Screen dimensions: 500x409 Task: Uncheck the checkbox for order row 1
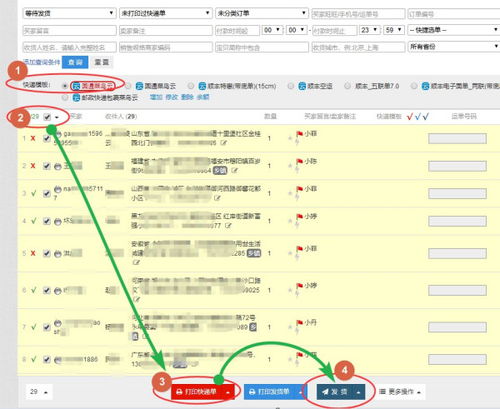pyautogui.click(x=47, y=139)
